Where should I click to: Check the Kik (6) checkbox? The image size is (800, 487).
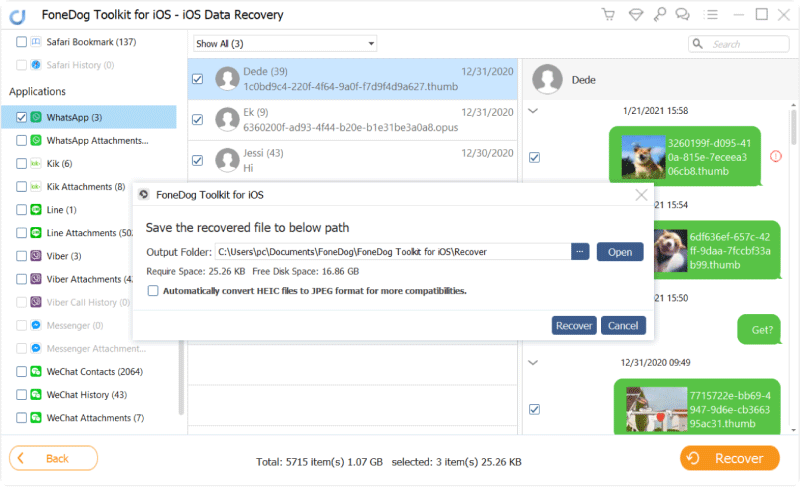(x=21, y=163)
